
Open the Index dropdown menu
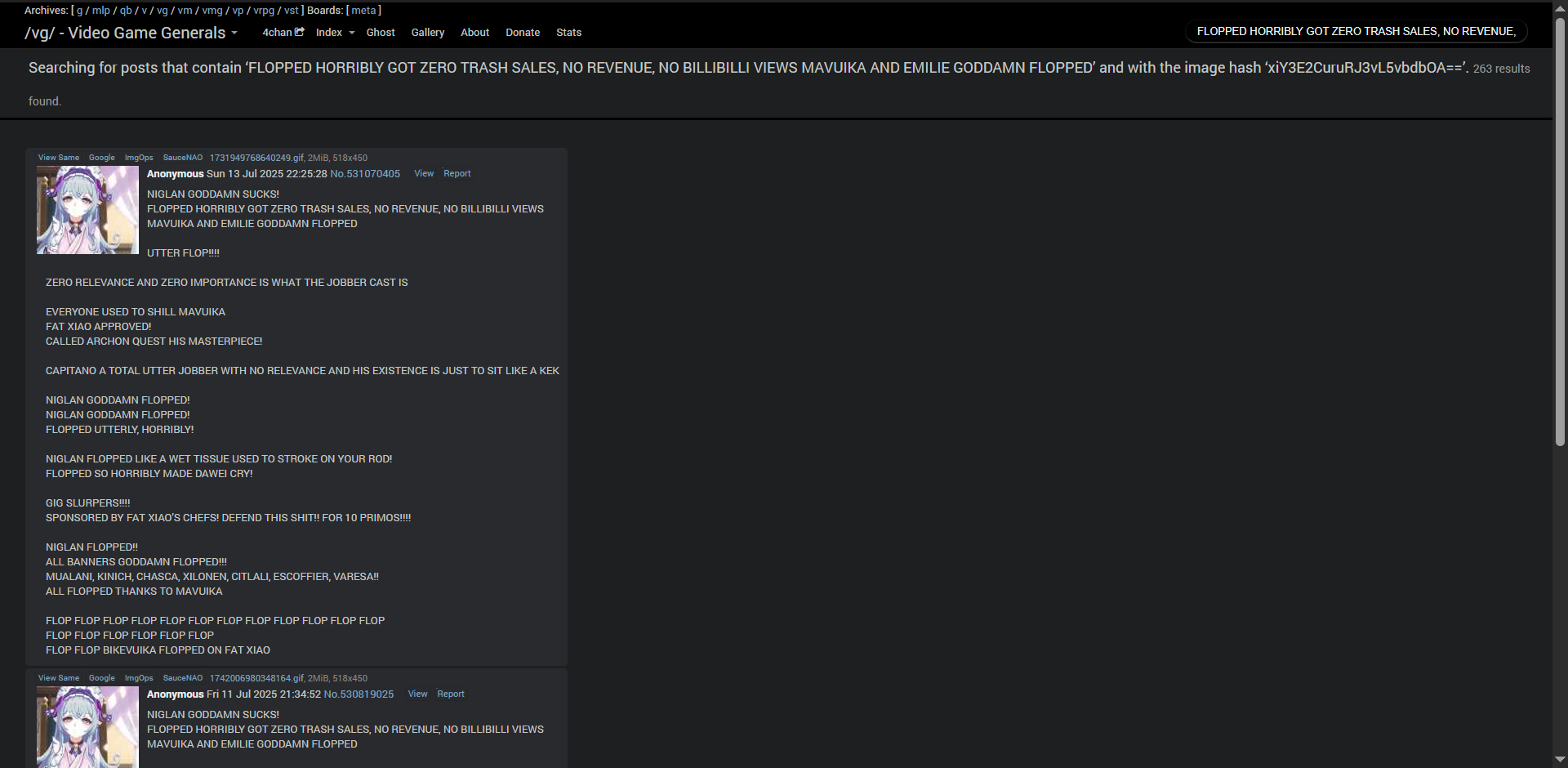[x=335, y=33]
